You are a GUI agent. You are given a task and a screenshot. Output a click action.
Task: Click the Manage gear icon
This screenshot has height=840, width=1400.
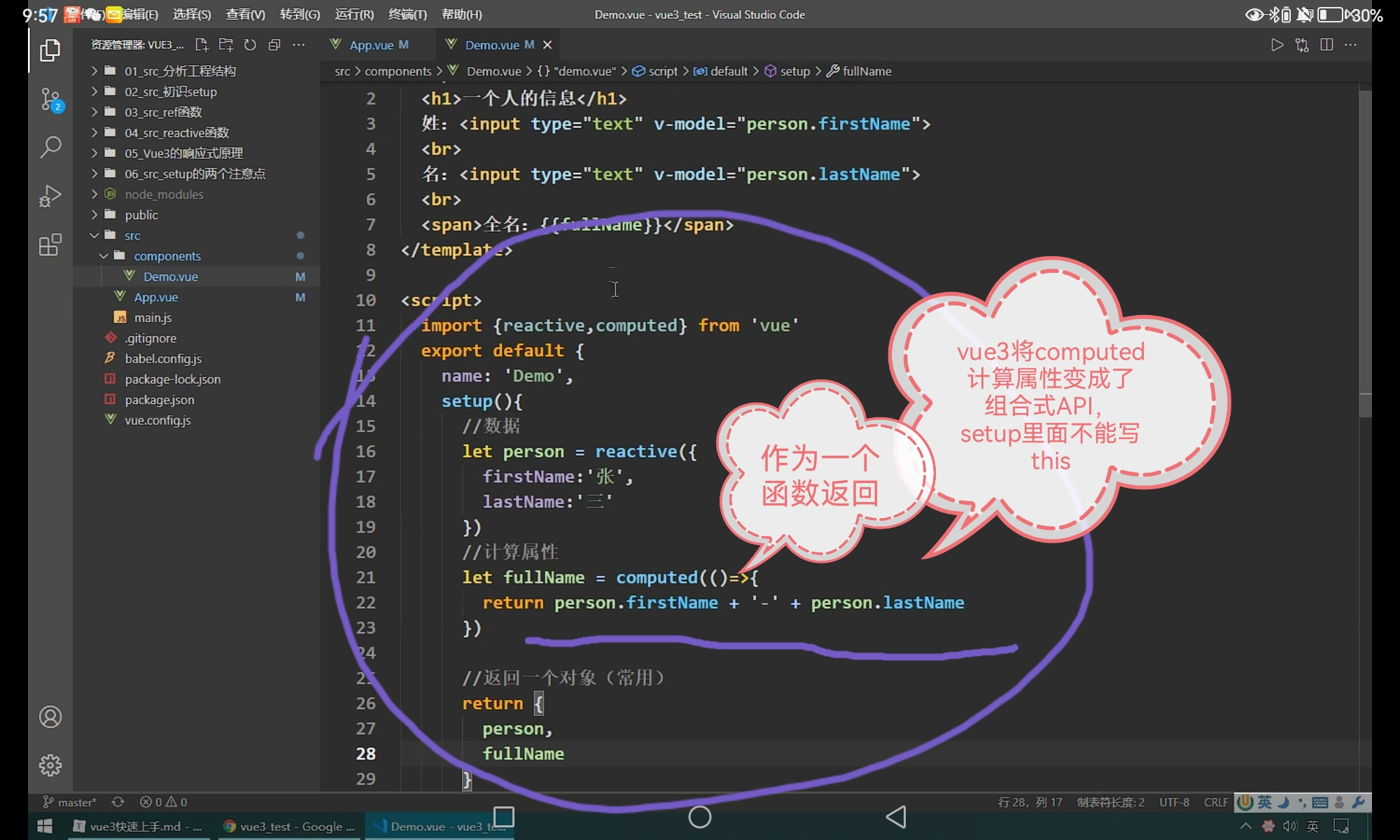point(50,765)
